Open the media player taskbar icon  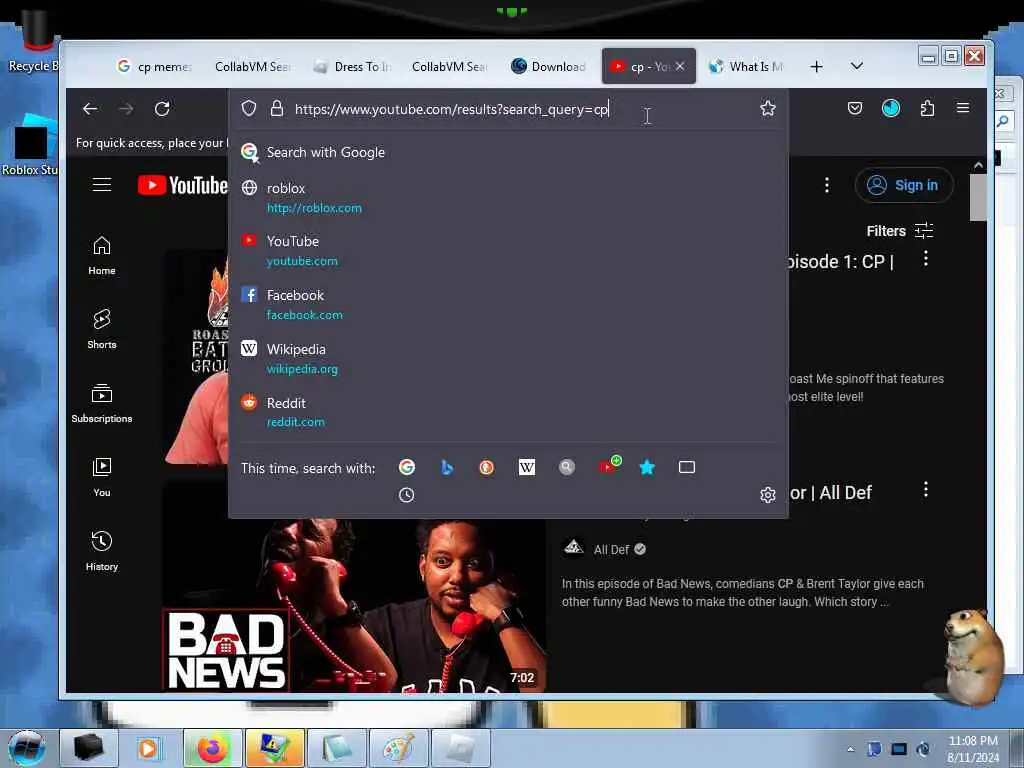click(149, 748)
